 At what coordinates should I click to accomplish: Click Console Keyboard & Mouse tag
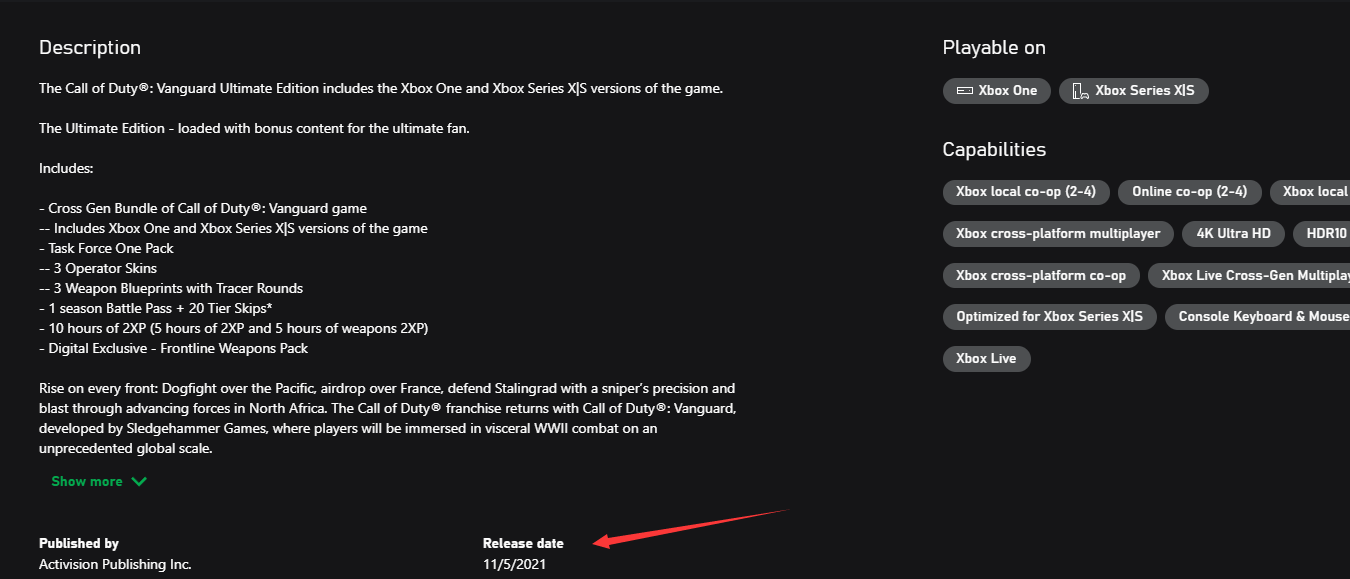(1257, 317)
